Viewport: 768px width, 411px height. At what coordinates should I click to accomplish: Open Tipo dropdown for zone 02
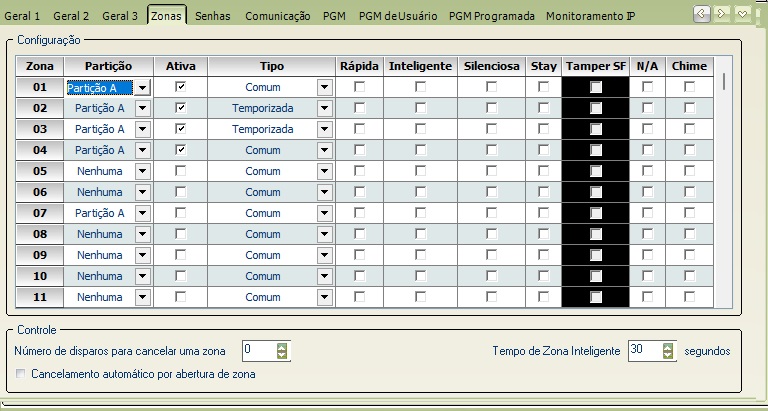pyautogui.click(x=325, y=108)
